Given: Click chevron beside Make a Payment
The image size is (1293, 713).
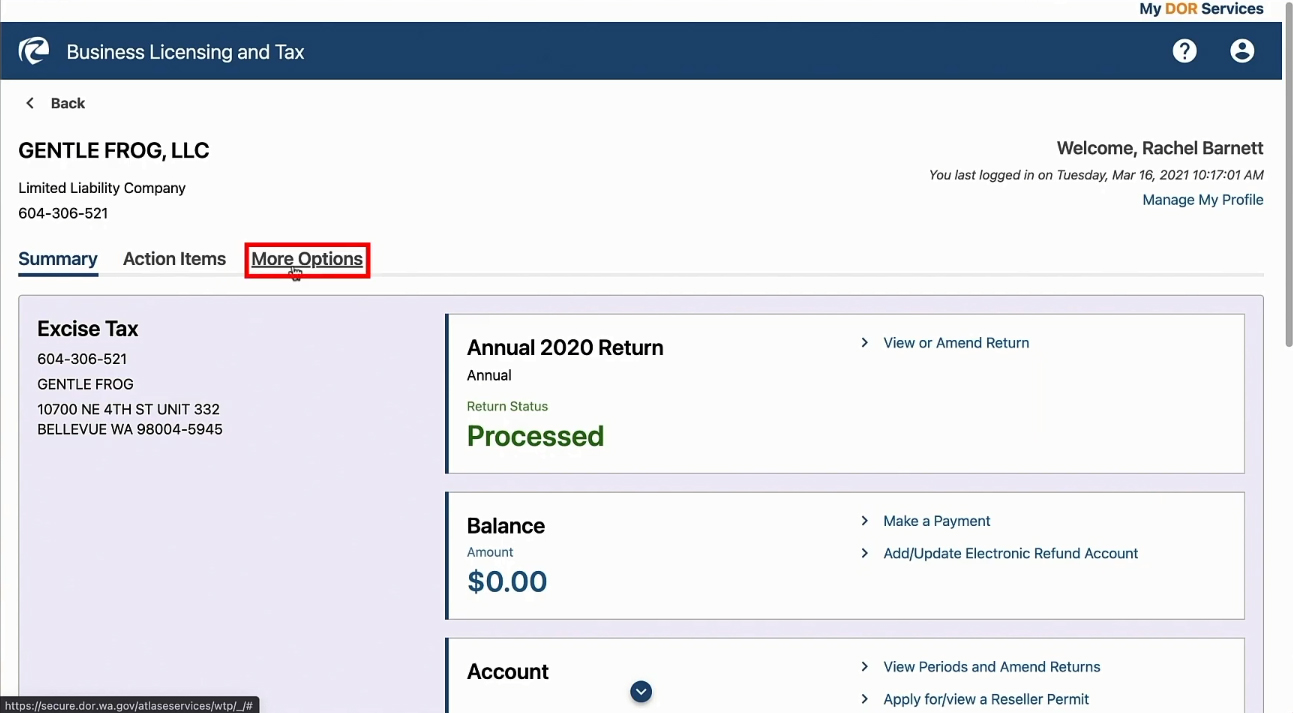Looking at the screenshot, I should [864, 521].
